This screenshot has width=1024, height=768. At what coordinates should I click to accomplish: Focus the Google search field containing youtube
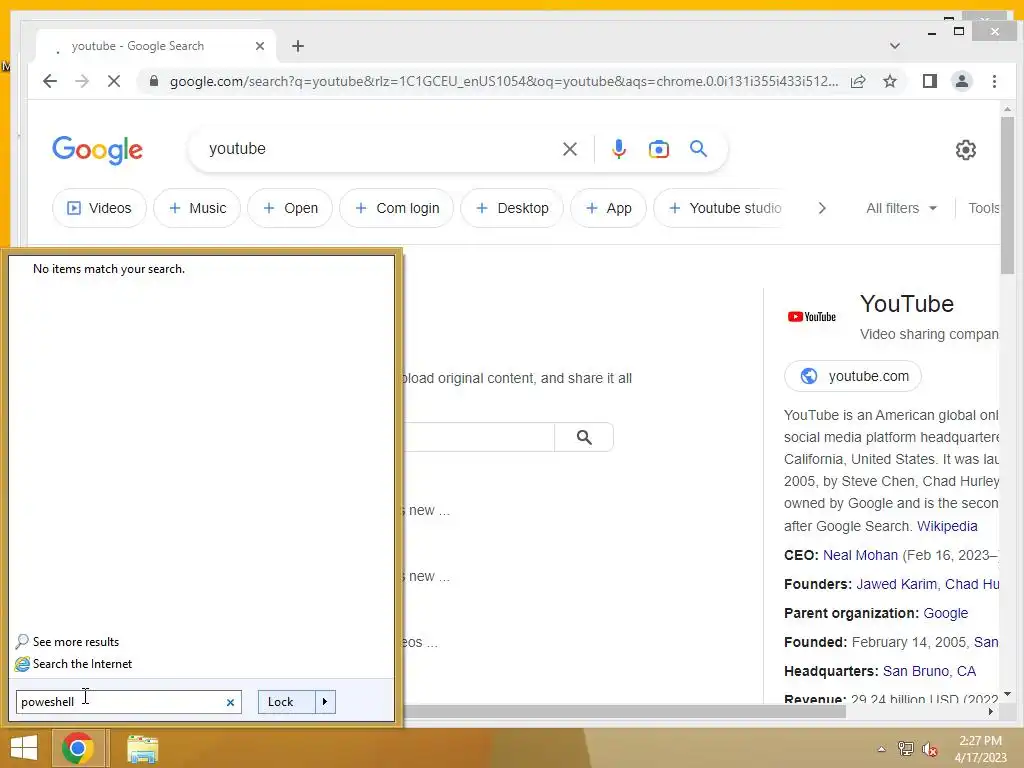pos(379,149)
